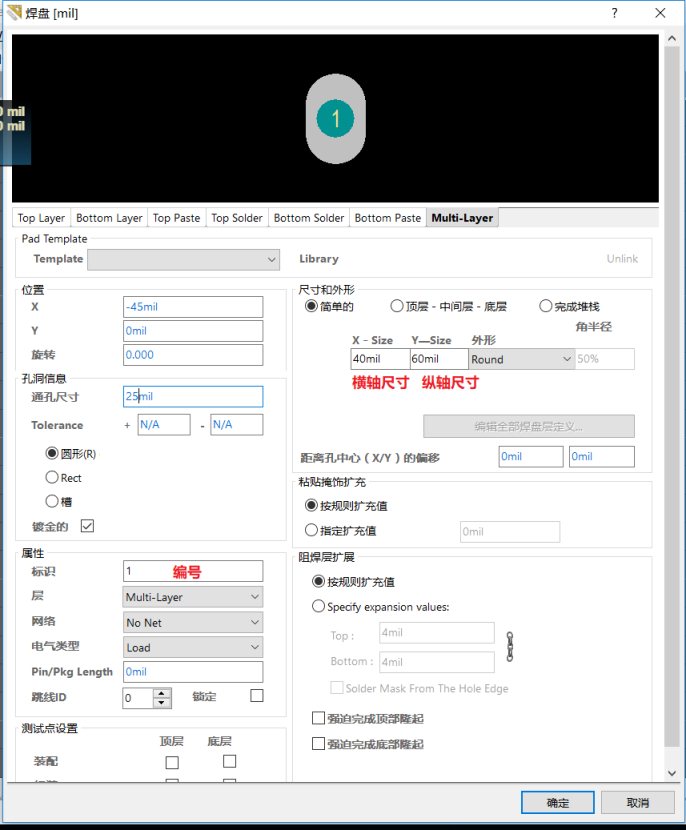
Task: Click the X-Size 40mil cell
Action: (x=380, y=359)
